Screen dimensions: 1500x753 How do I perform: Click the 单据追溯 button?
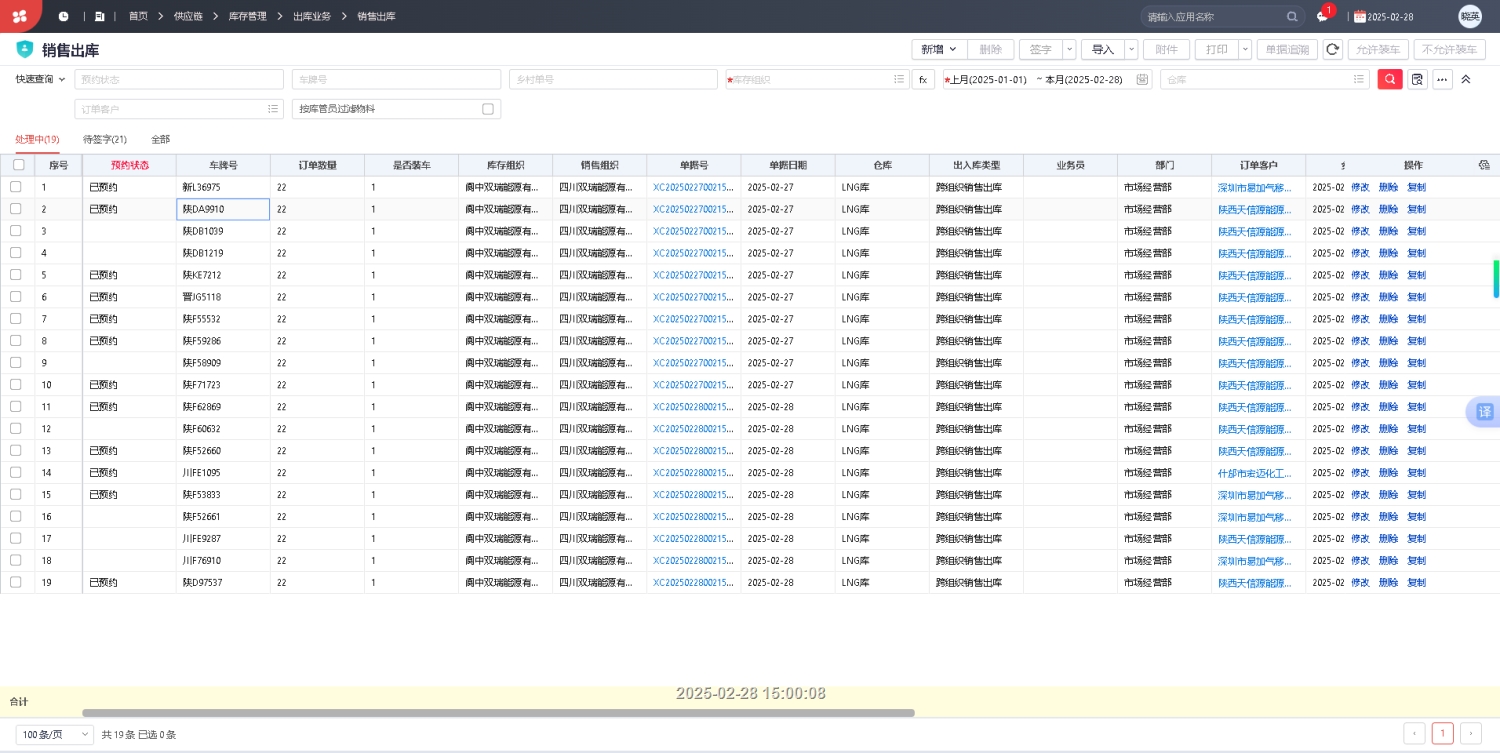1287,49
